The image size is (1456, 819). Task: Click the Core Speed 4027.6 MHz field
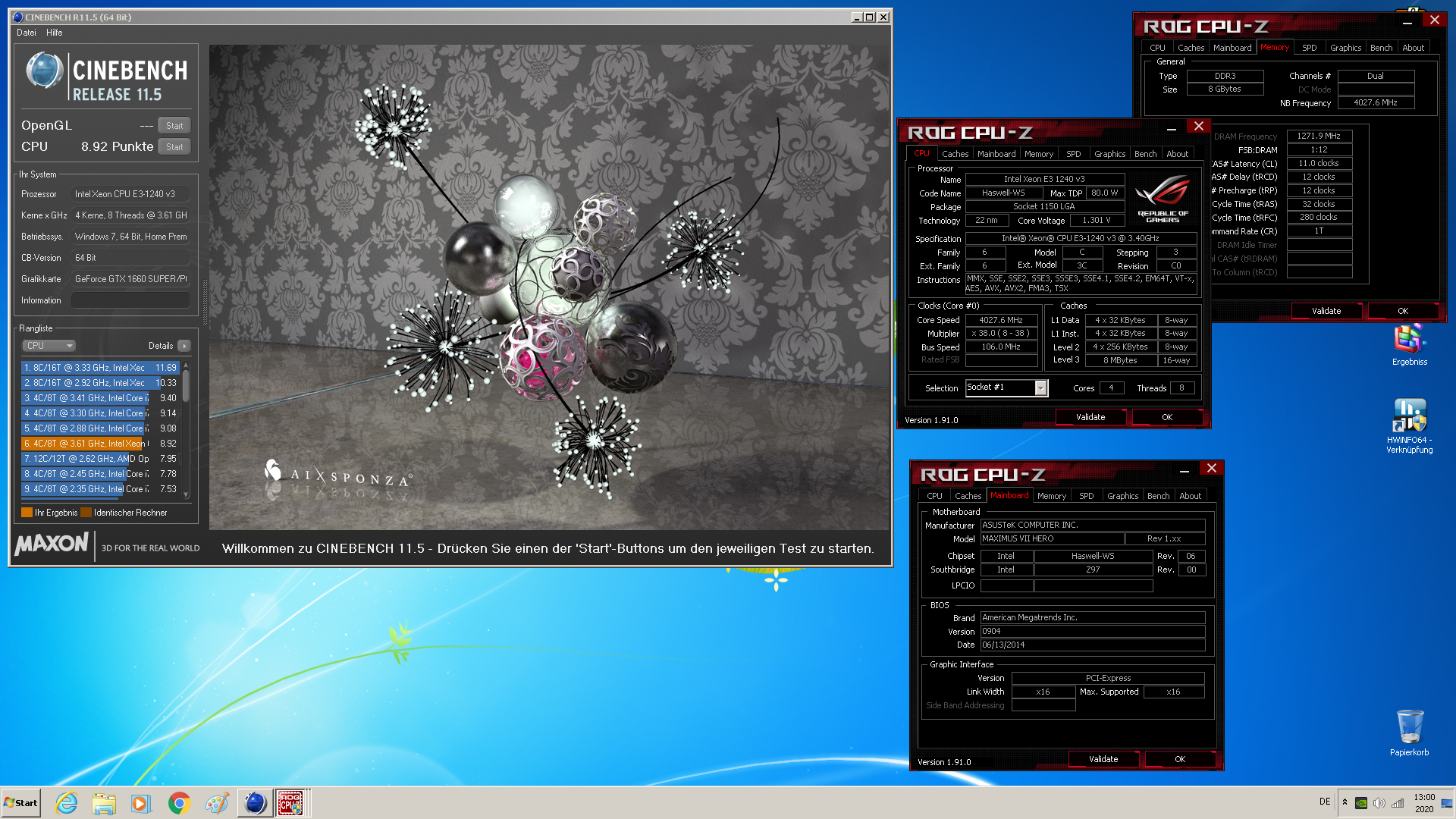[x=1000, y=320]
